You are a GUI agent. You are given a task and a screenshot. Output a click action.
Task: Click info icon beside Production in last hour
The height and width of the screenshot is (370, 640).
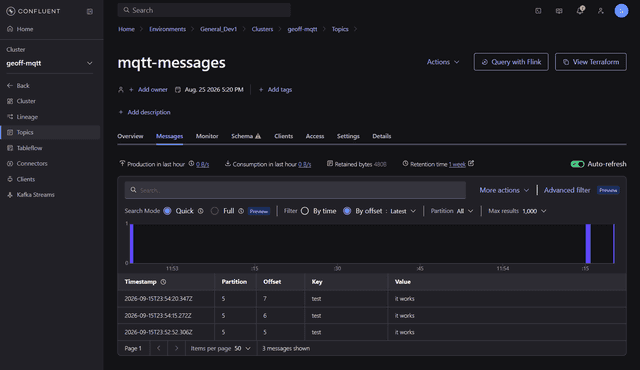191,164
